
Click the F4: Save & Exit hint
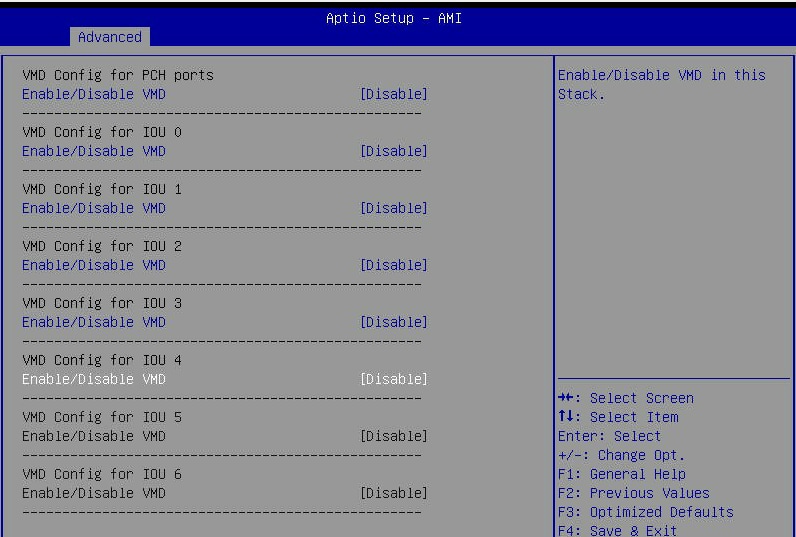coord(617,530)
